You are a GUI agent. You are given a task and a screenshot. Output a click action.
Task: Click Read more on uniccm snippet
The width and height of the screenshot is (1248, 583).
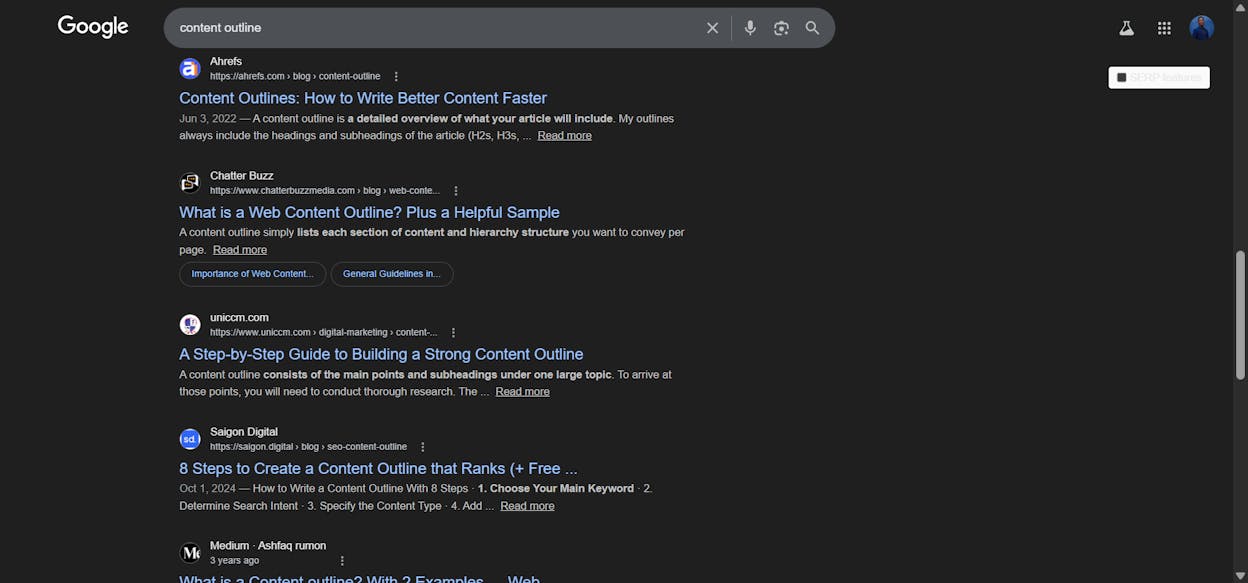coord(522,391)
